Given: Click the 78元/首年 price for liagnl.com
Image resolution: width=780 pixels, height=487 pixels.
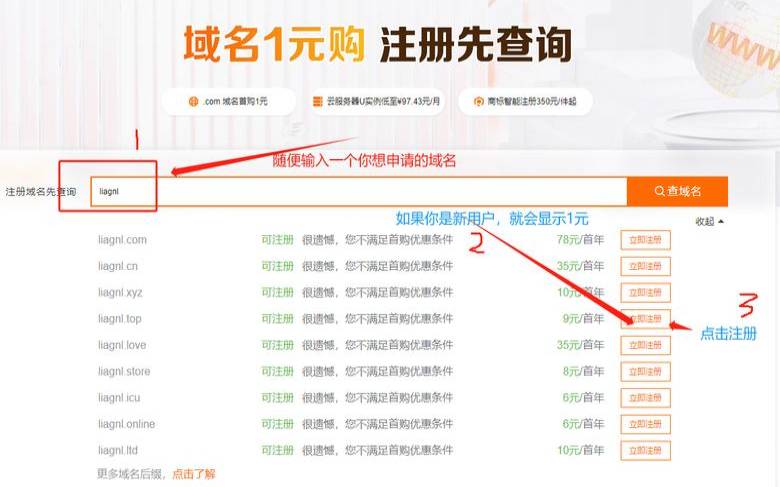Looking at the screenshot, I should (x=580, y=240).
